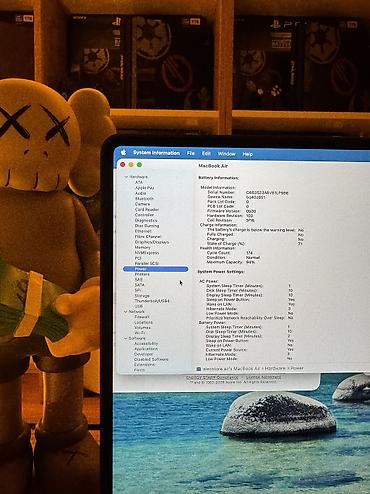Select Developer under Software

coord(144,354)
